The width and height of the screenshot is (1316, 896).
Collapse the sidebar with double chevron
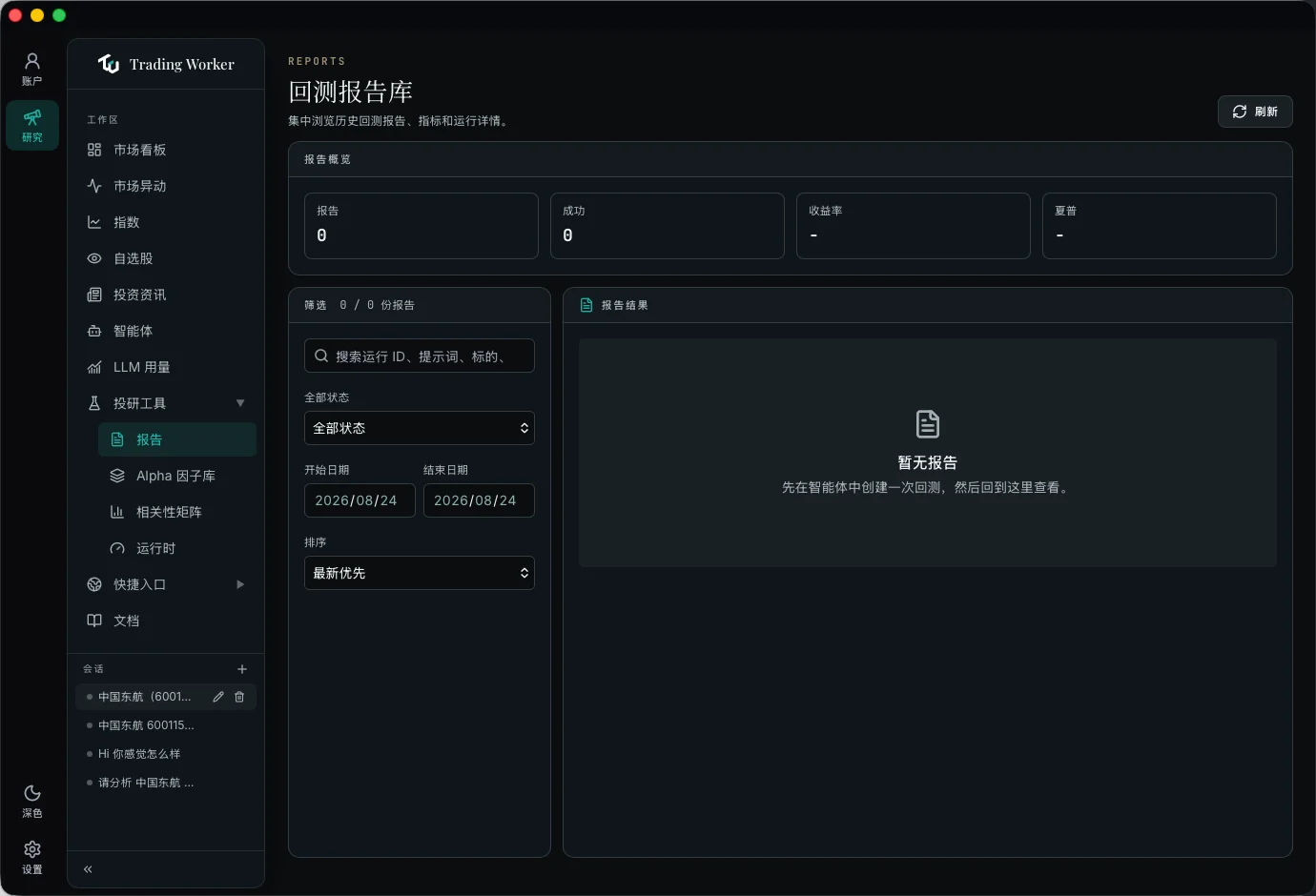(x=88, y=869)
